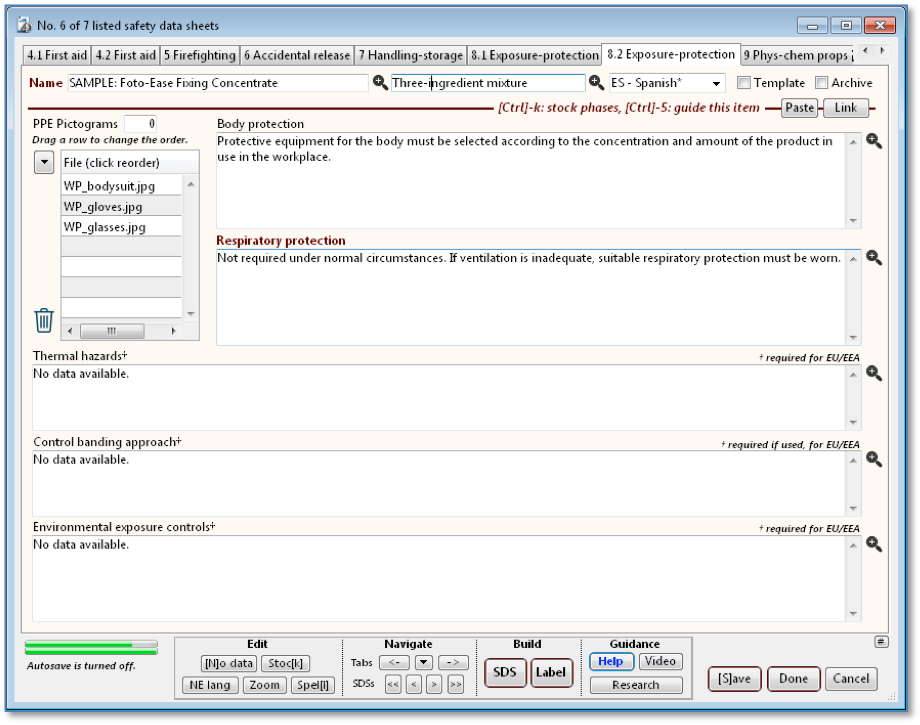Click the Spel[l] button
Screen dimensions: 920x725
(313, 685)
